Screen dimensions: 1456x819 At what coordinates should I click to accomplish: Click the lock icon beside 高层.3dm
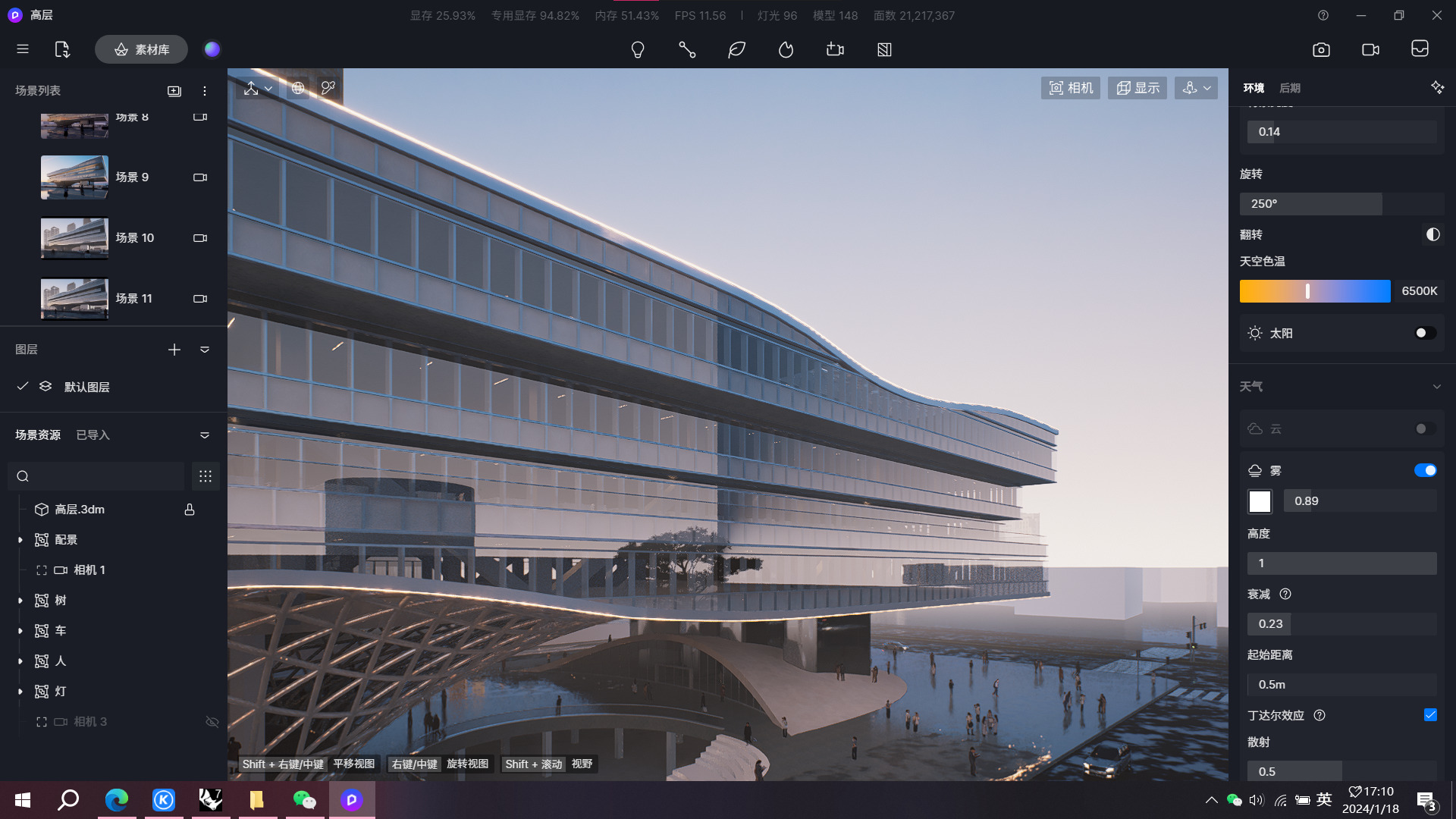tap(190, 510)
